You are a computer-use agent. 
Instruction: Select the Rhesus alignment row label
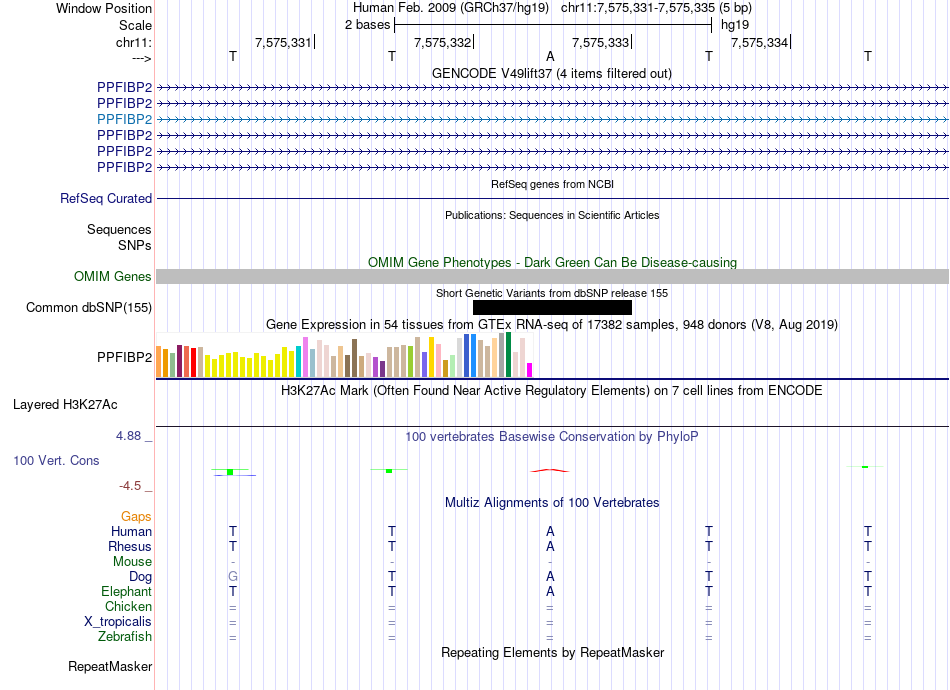pos(130,546)
